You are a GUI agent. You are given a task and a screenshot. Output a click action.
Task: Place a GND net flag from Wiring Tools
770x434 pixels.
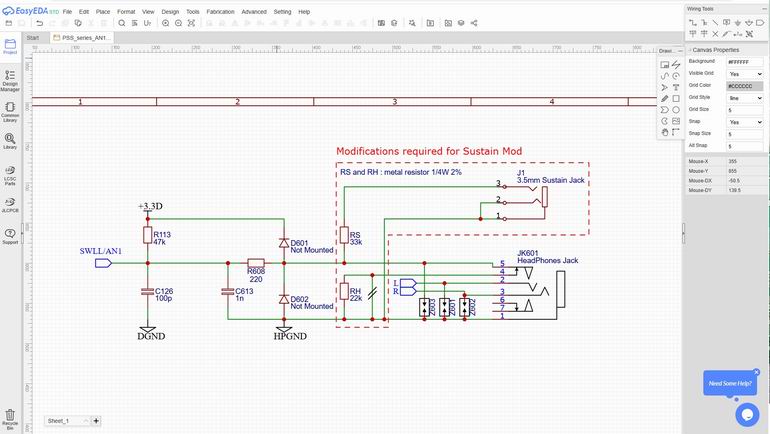pos(738,23)
